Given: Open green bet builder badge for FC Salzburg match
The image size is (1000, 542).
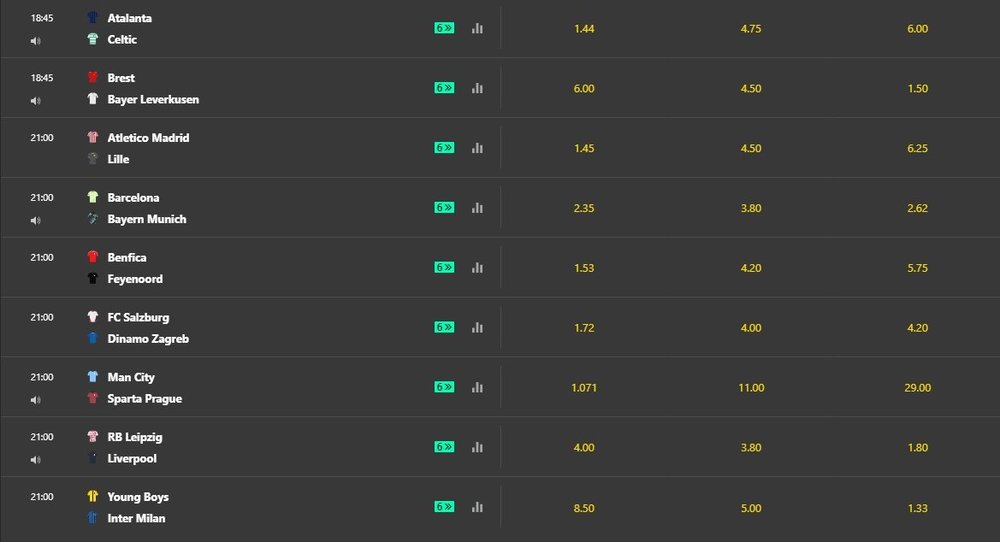Looking at the screenshot, I should click(445, 327).
